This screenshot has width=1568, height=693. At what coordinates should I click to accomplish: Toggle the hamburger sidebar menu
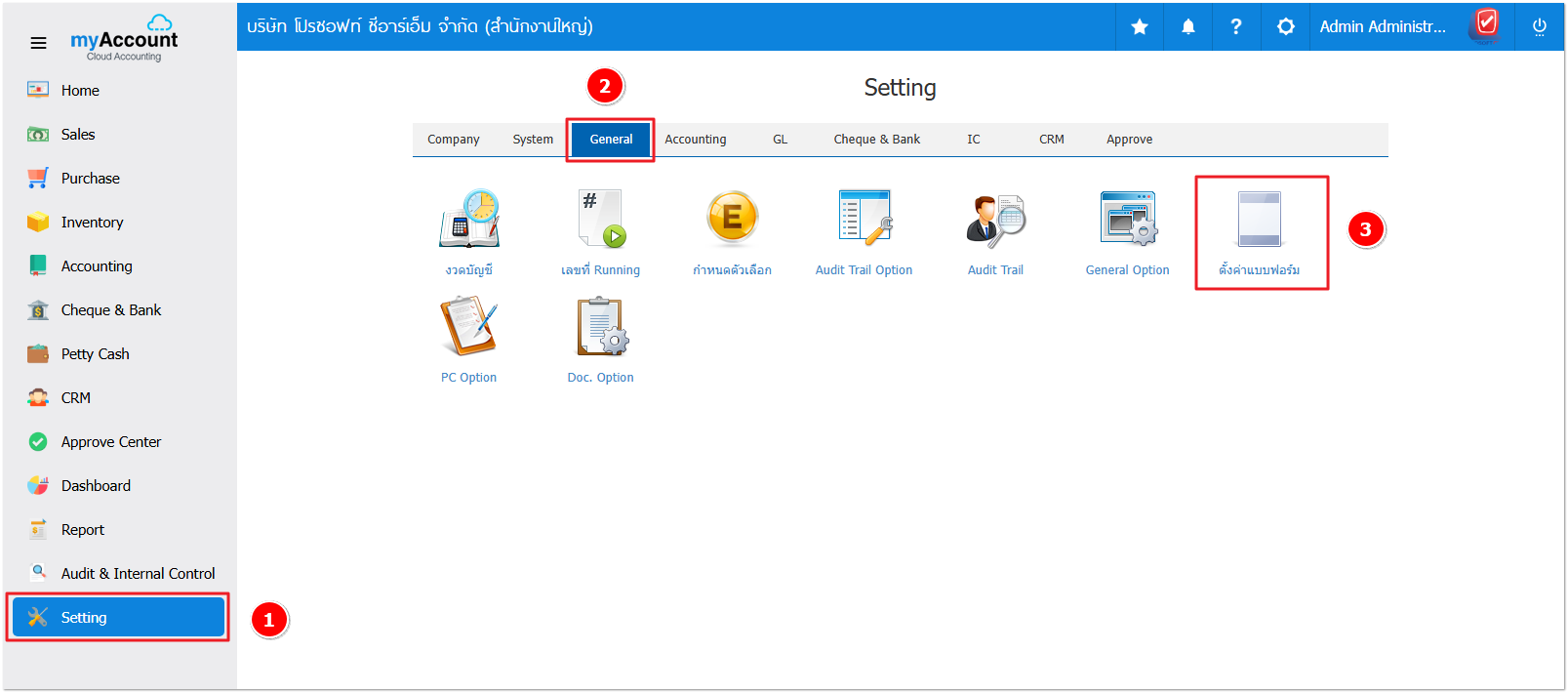tap(38, 43)
